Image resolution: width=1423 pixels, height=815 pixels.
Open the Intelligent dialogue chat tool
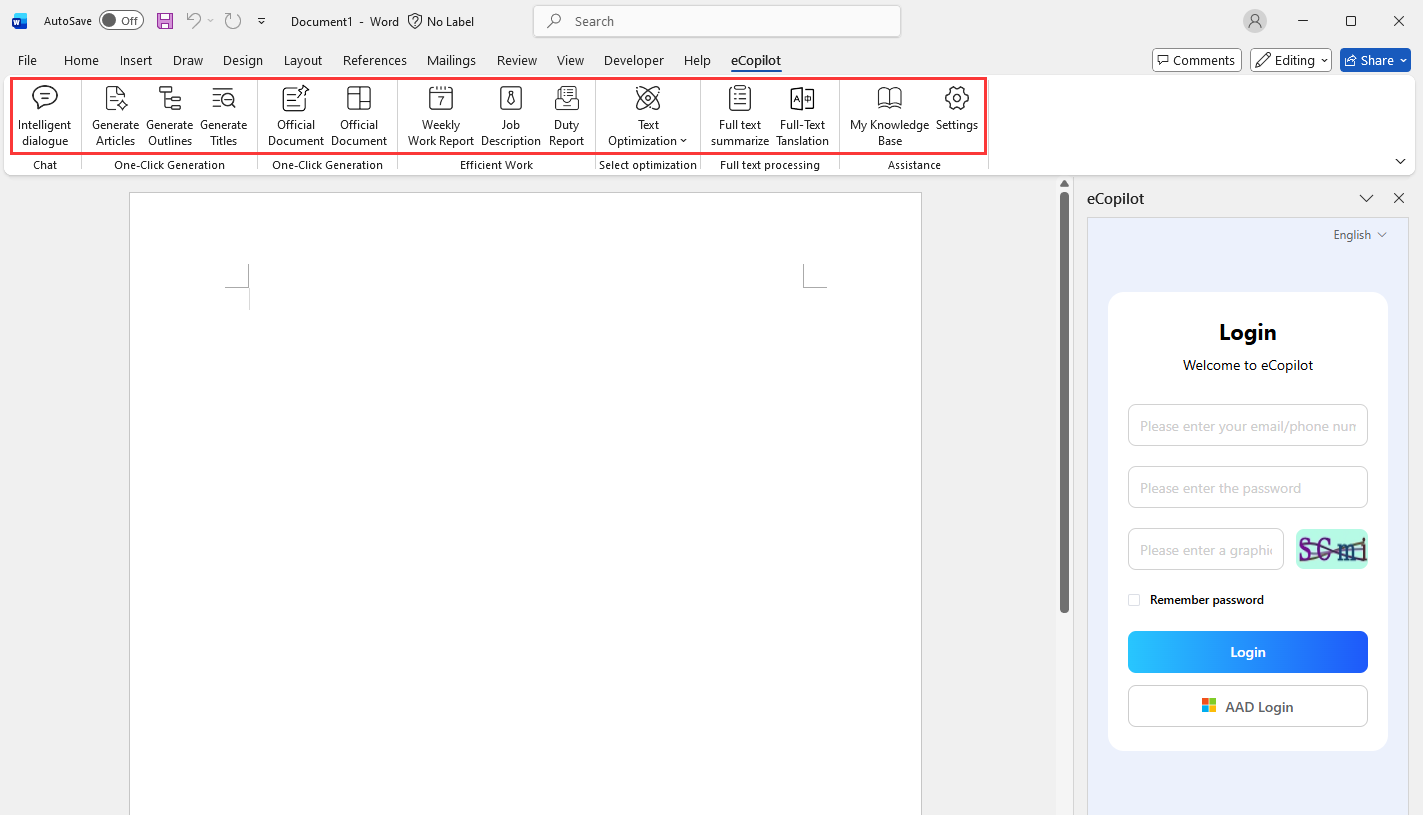pyautogui.click(x=45, y=116)
